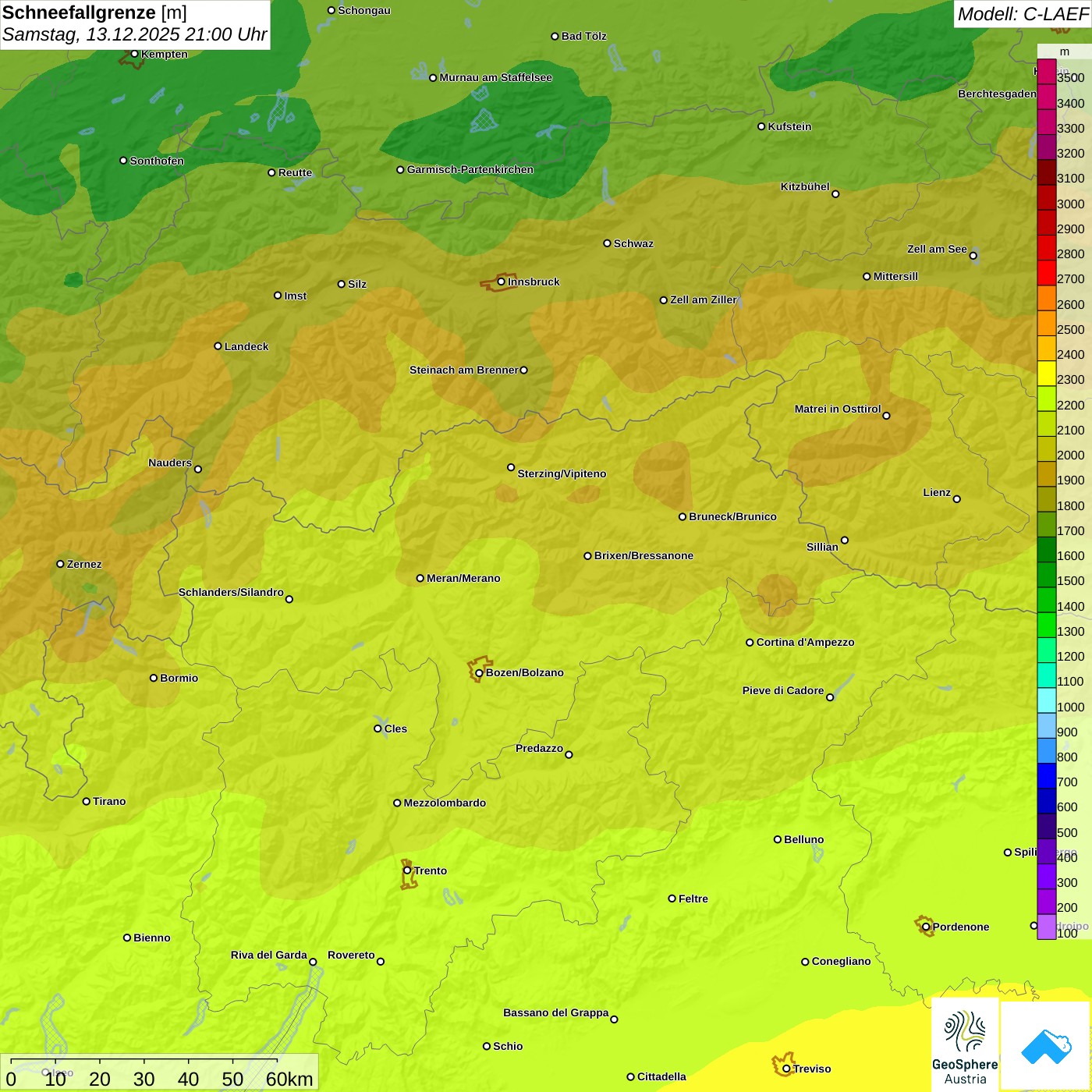Click the 'Schneefallgrenze [m]' title
This screenshot has width=1092, height=1092.
tap(94, 12)
